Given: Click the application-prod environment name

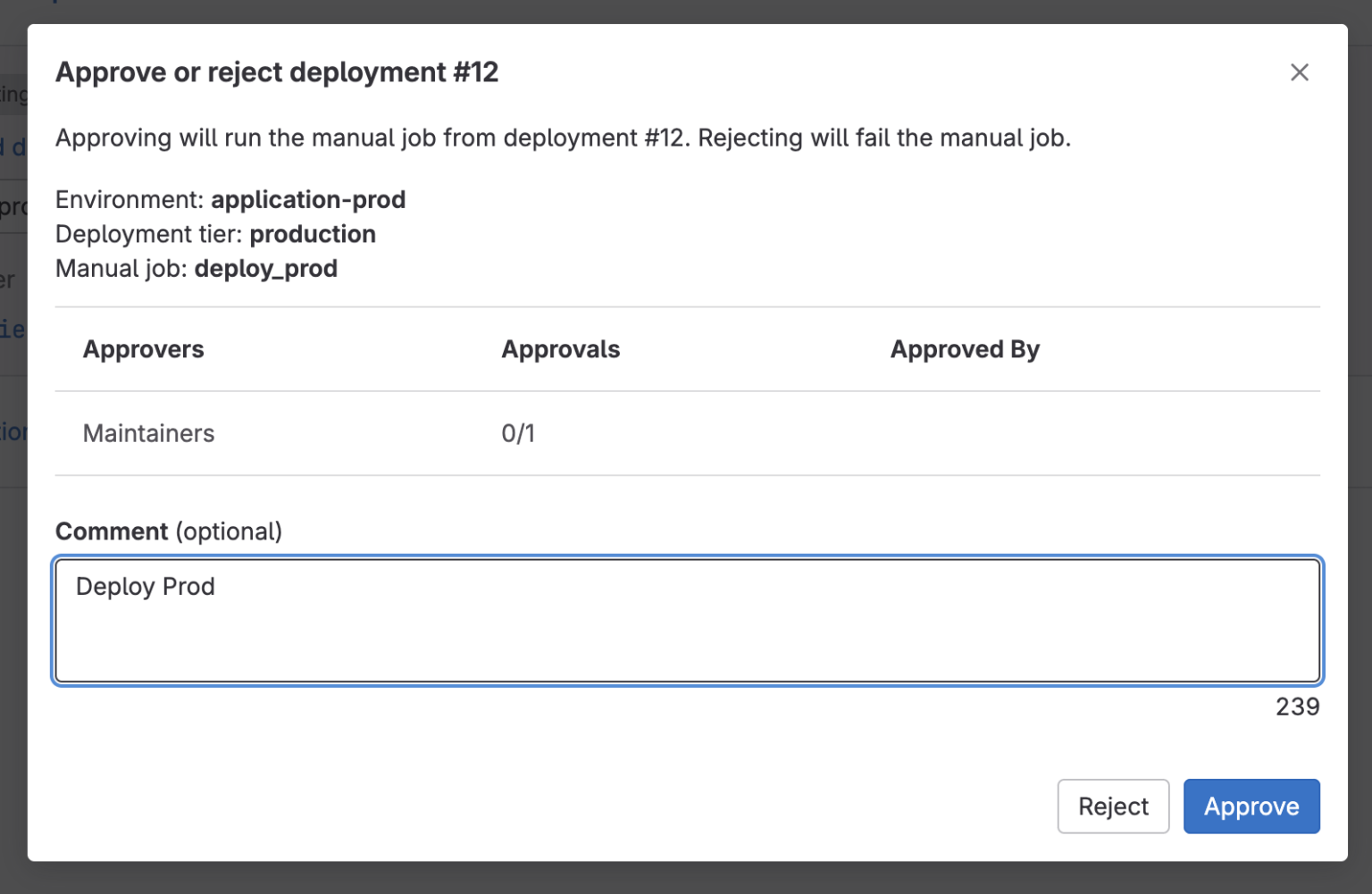Looking at the screenshot, I should (x=307, y=199).
